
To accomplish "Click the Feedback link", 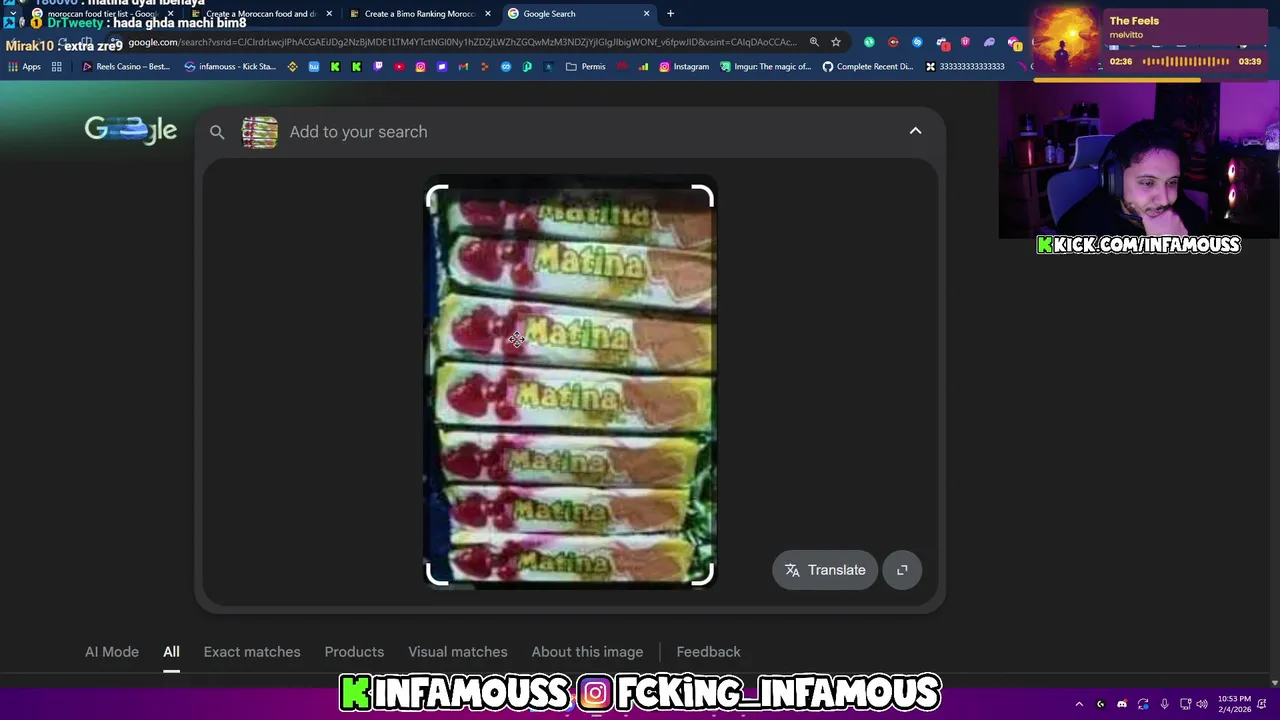I will click(708, 652).
